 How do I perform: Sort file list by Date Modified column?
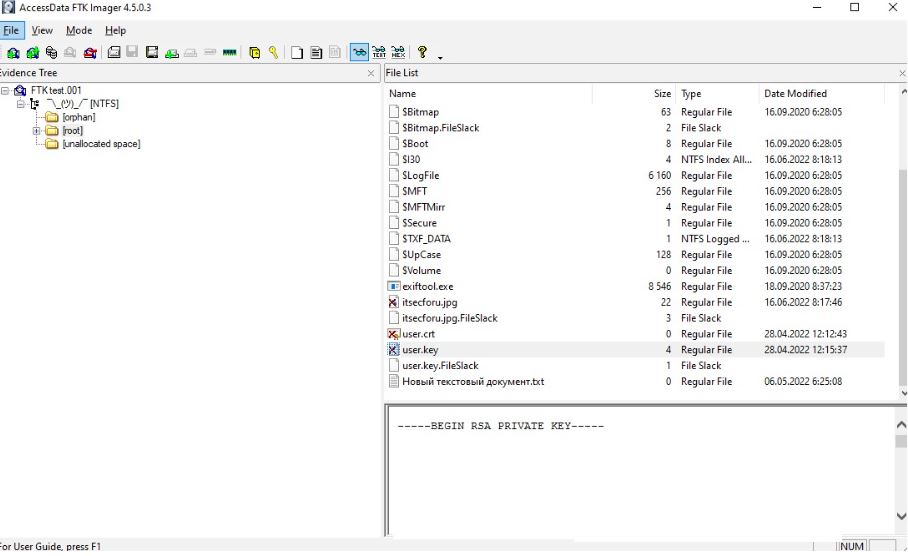pyautogui.click(x=822, y=93)
